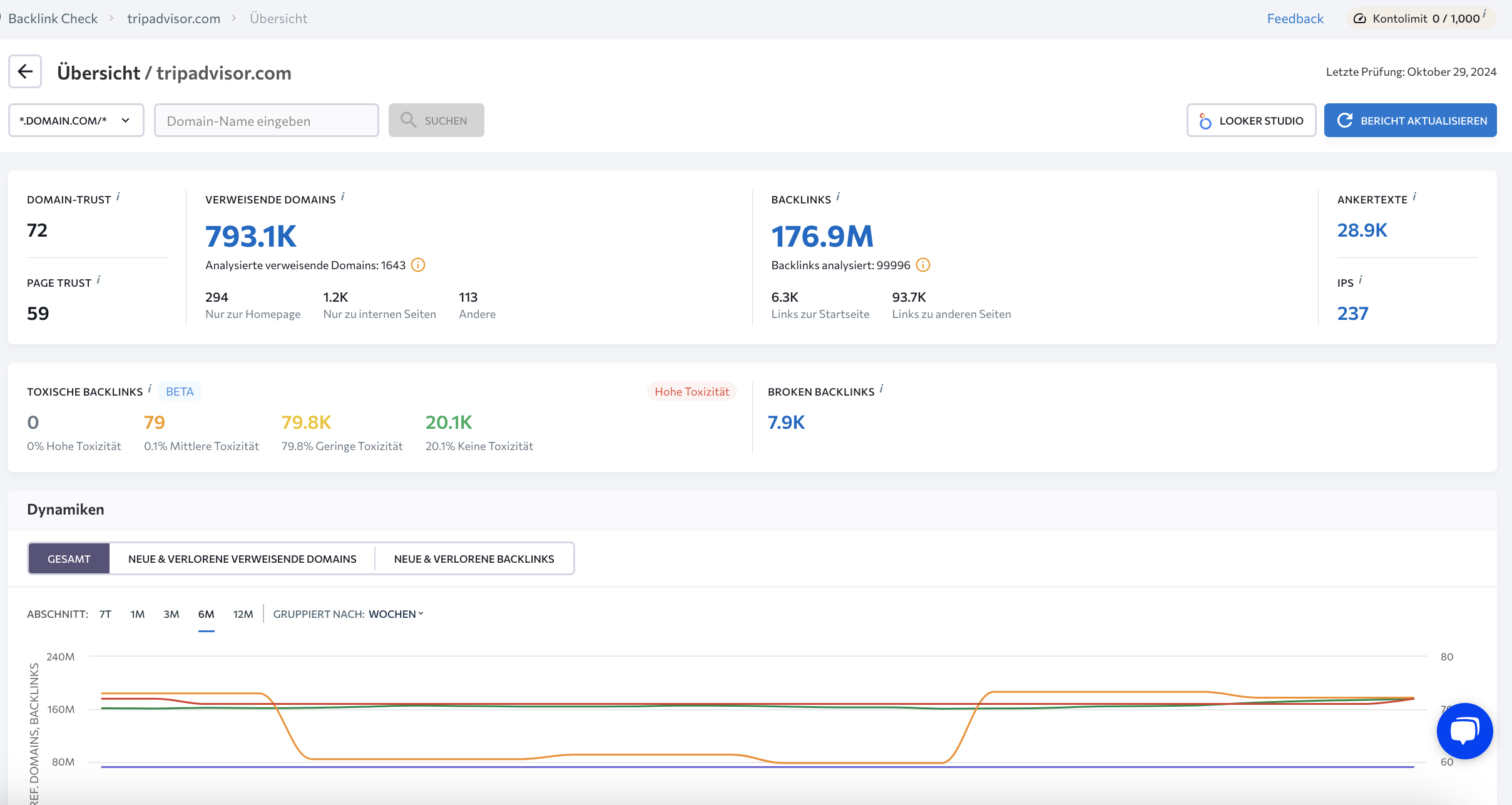1512x805 pixels.
Task: Open 7.9K broken backlinks value
Action: click(x=786, y=423)
